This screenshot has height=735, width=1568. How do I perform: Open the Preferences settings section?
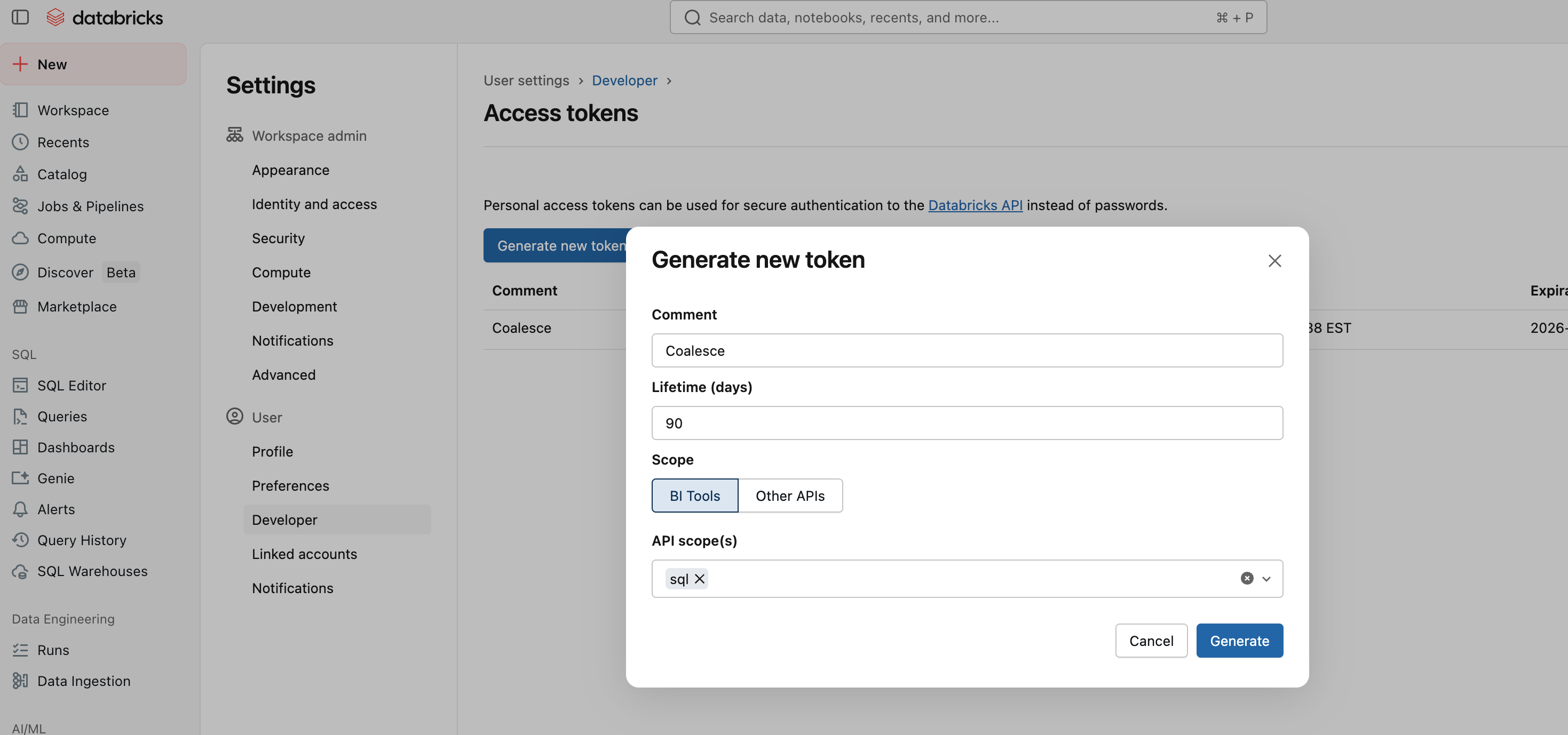pos(290,485)
